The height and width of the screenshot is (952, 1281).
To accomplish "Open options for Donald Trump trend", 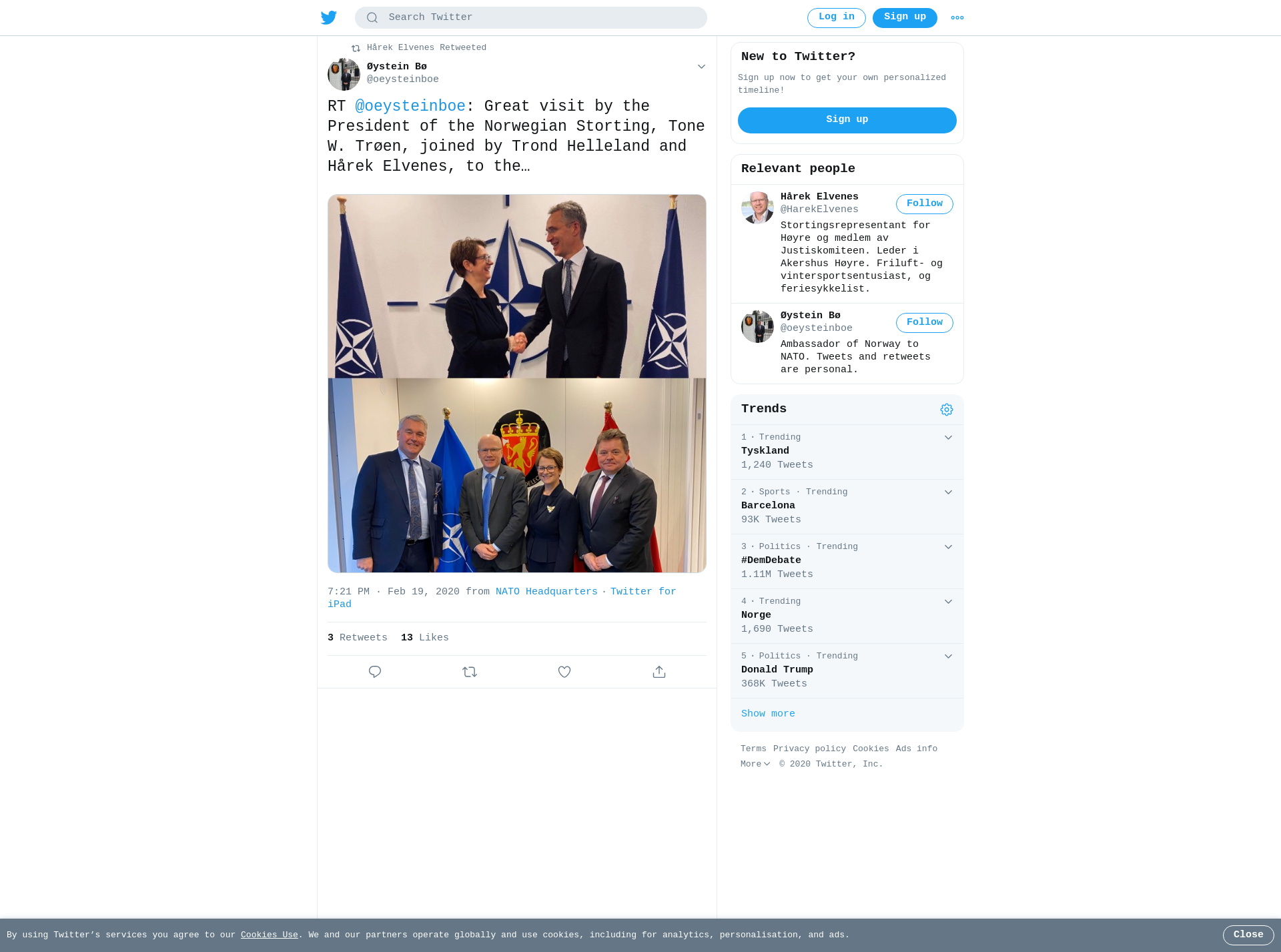I will pos(948,656).
